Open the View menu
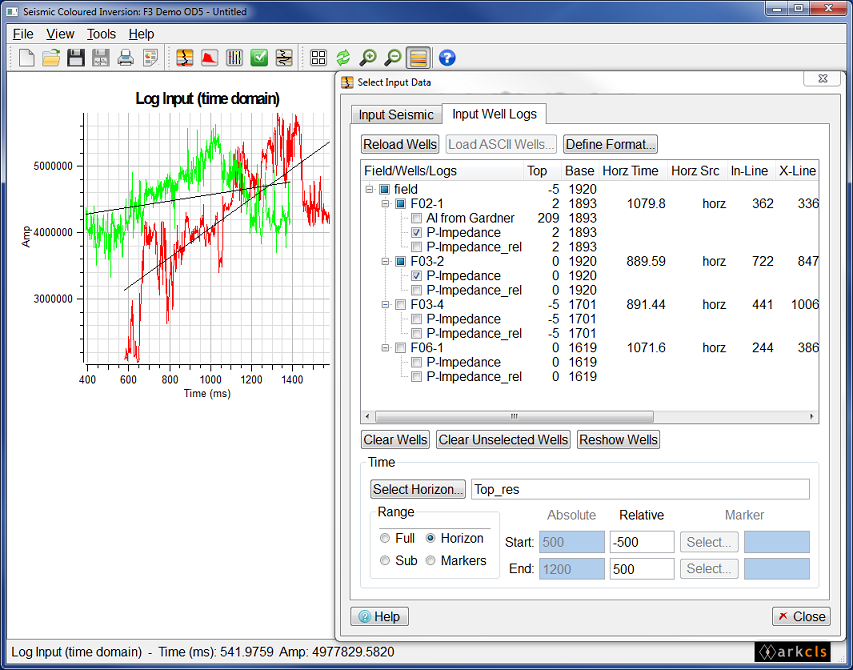The width and height of the screenshot is (853, 670). (x=60, y=34)
